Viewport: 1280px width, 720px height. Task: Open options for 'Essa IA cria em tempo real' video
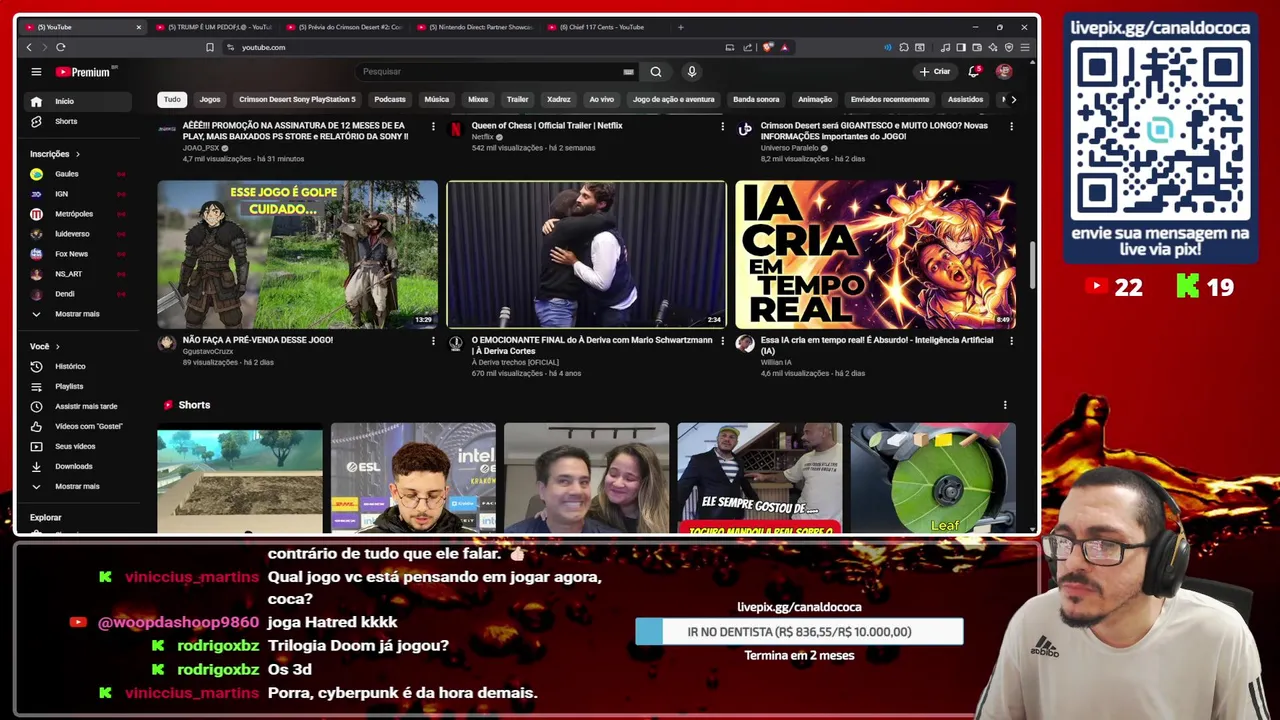coord(1011,341)
